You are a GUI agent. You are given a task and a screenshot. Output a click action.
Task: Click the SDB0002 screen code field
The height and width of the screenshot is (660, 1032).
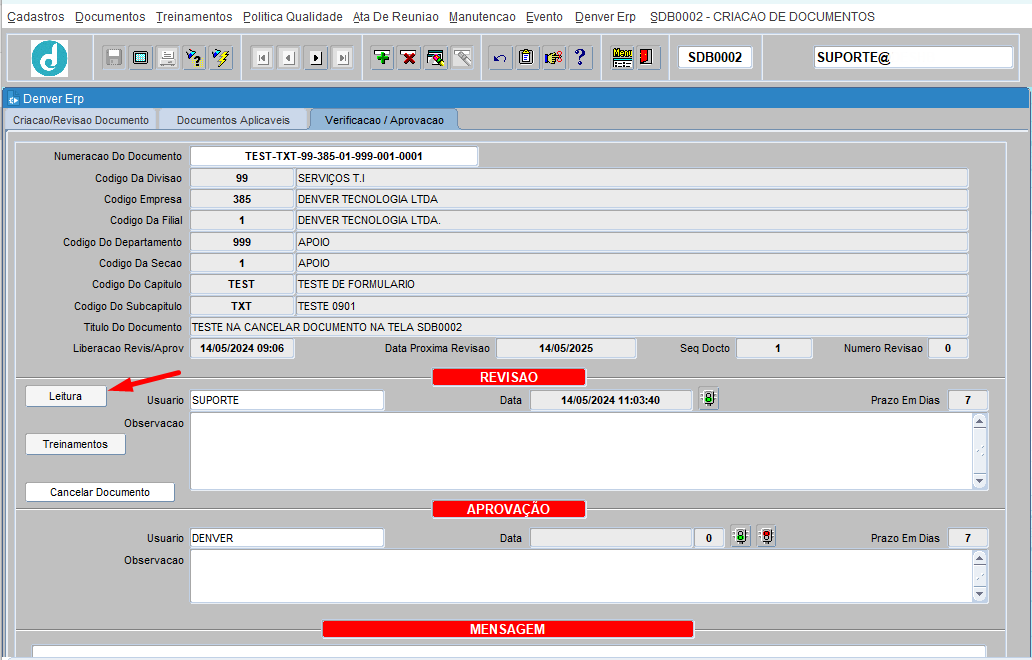715,57
